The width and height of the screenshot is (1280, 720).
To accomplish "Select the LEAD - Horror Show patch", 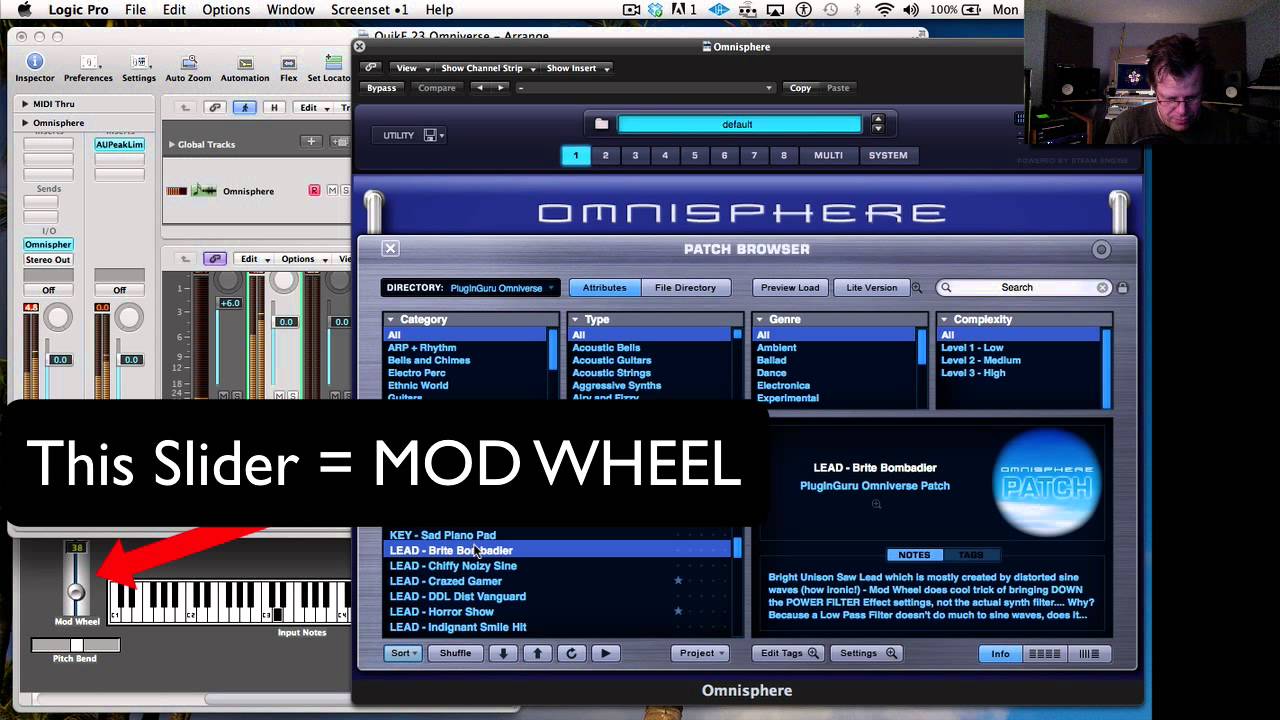I will click(441, 612).
